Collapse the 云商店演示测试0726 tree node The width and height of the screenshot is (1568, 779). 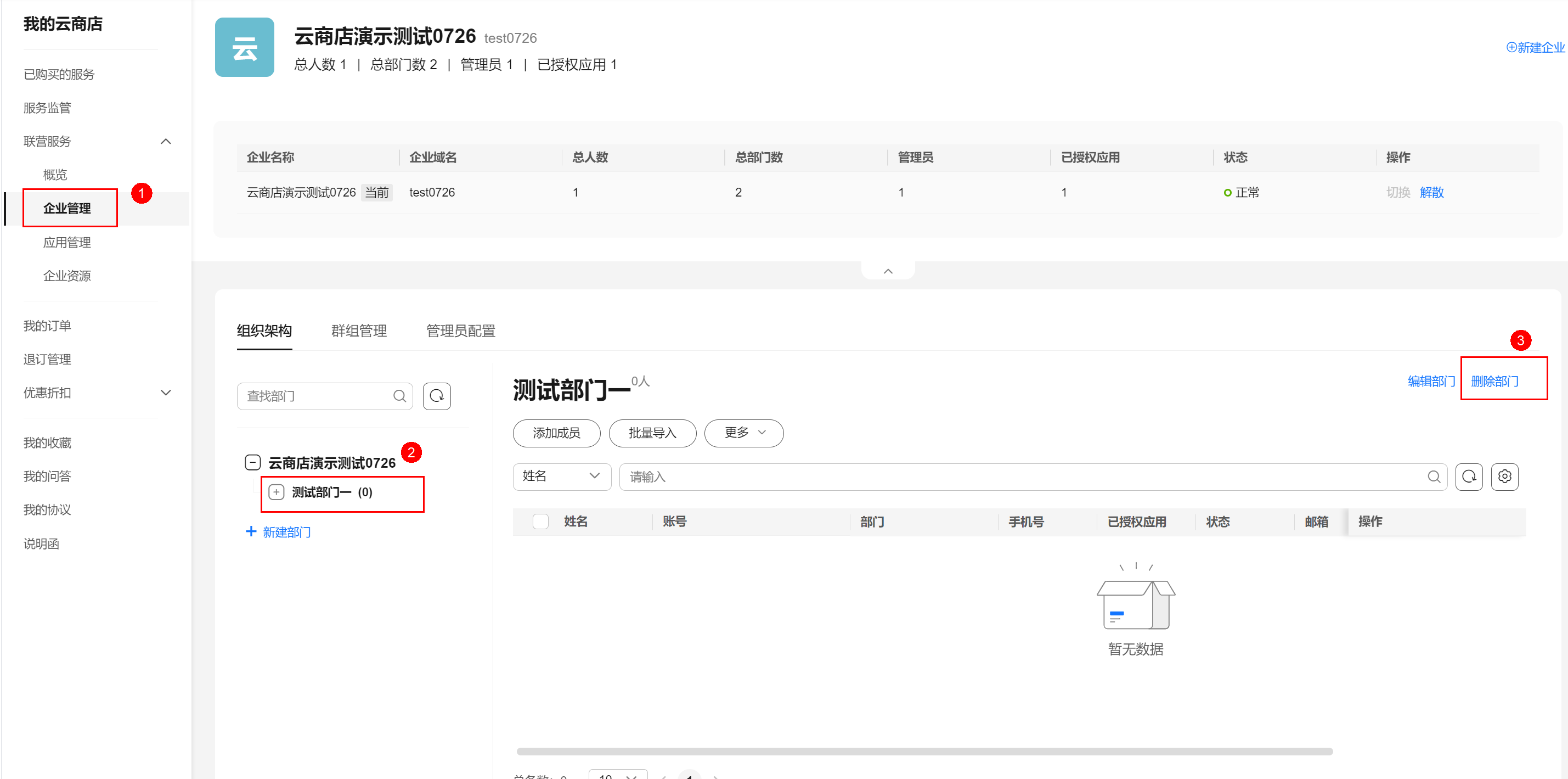(x=252, y=462)
